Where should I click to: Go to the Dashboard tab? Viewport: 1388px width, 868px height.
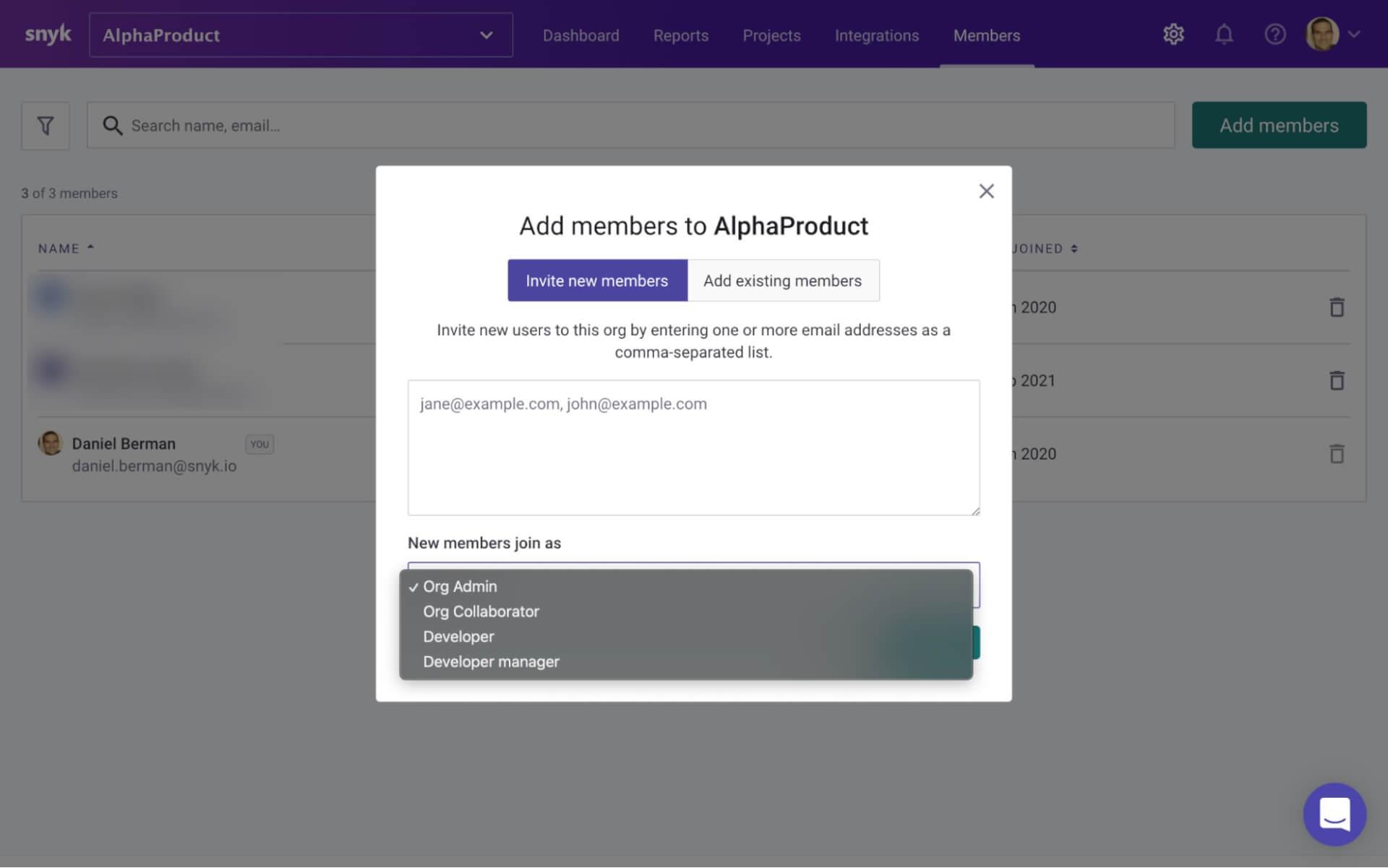pyautogui.click(x=581, y=35)
